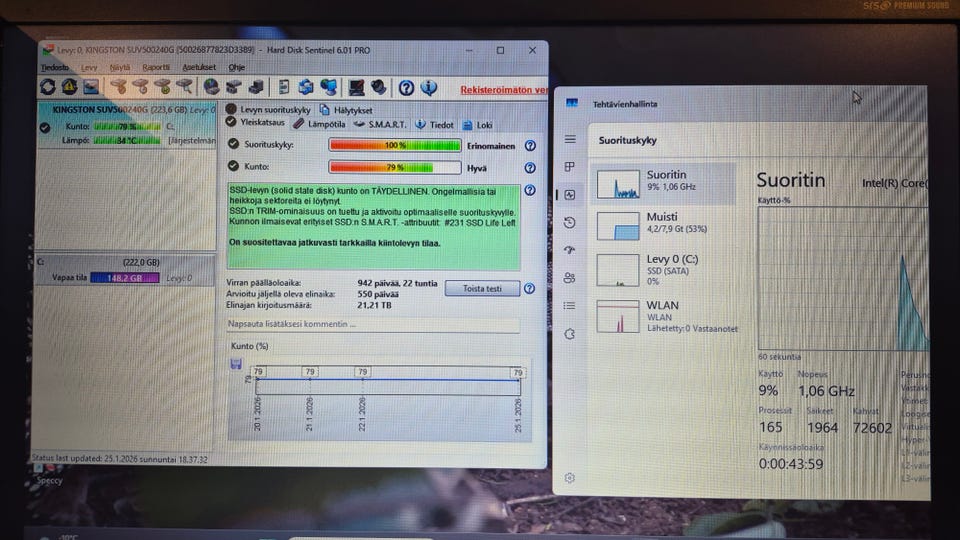This screenshot has height=540, width=960.
Task: Click the help icon beside Kunto bar
Action: click(530, 167)
